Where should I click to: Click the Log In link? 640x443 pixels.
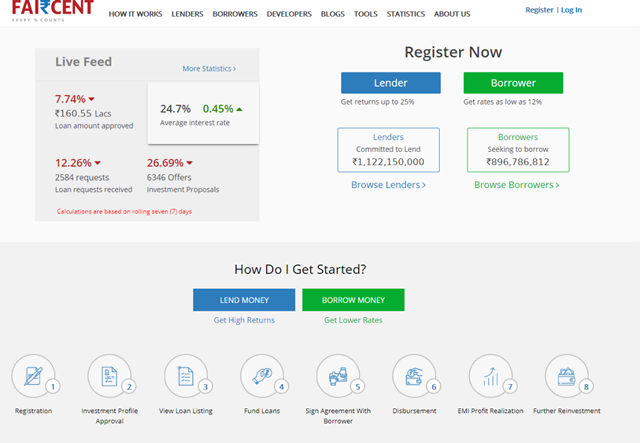[571, 10]
